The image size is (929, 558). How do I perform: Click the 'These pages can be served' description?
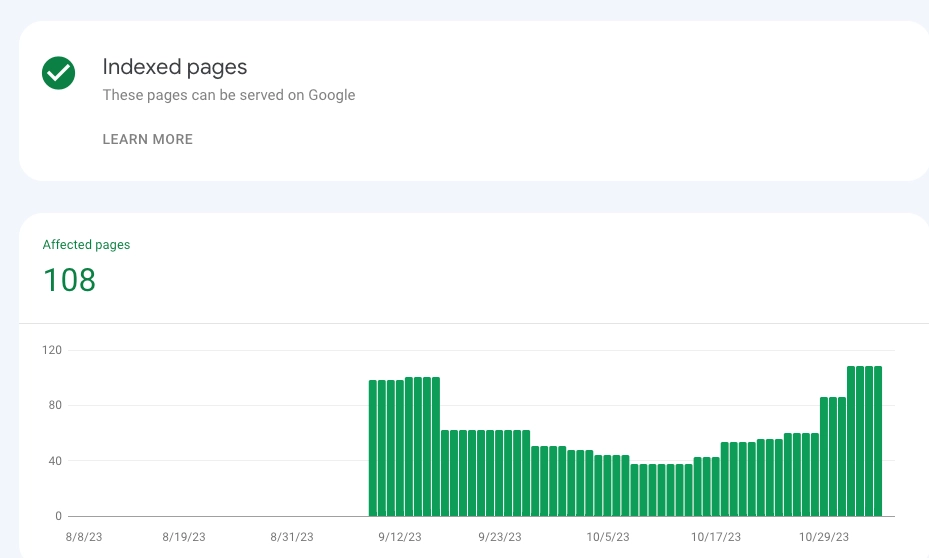click(x=229, y=95)
